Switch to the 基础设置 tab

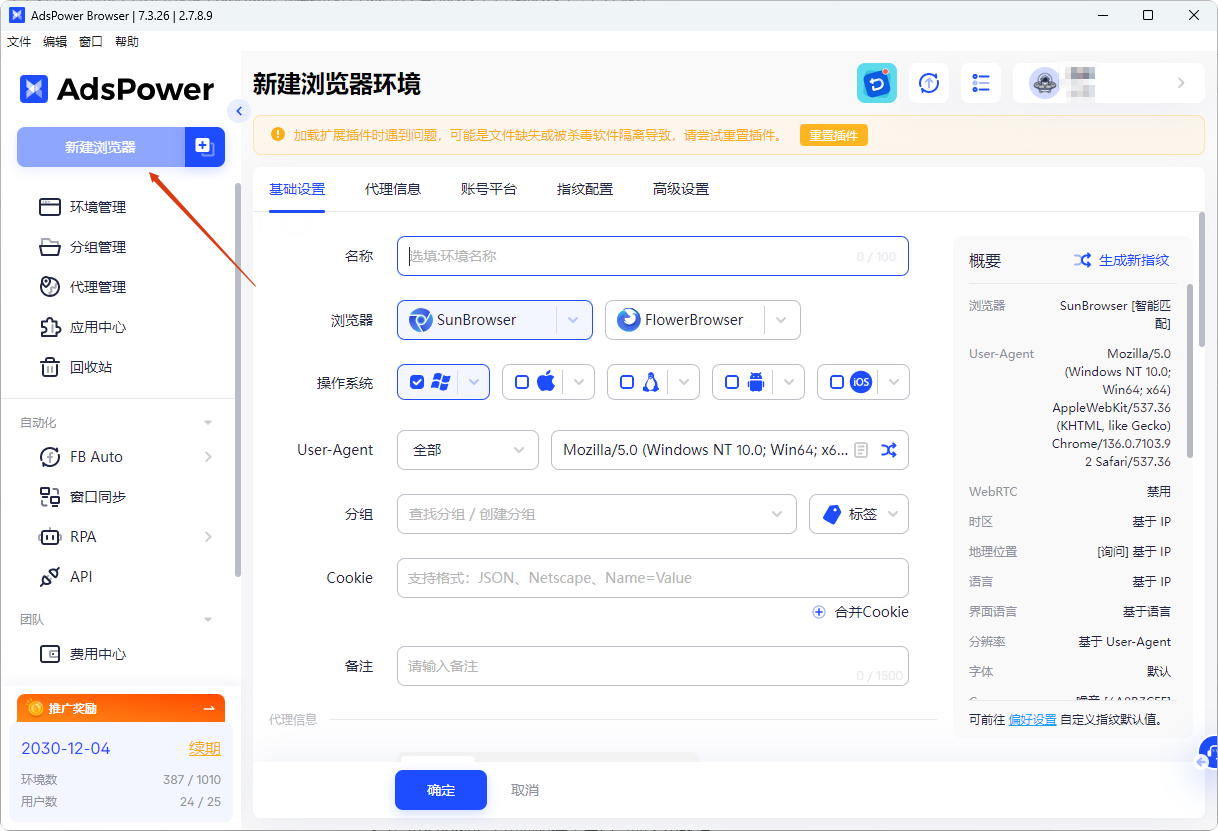coord(297,189)
